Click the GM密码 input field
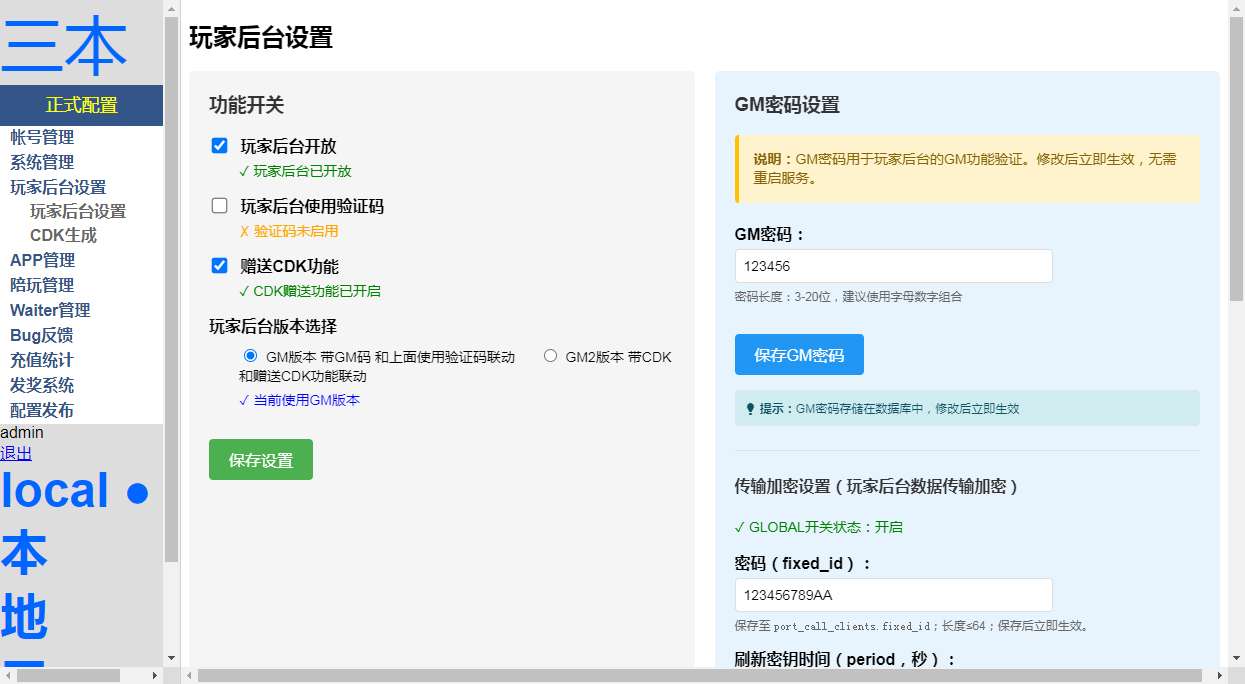The image size is (1245, 684). pyautogui.click(x=892, y=266)
